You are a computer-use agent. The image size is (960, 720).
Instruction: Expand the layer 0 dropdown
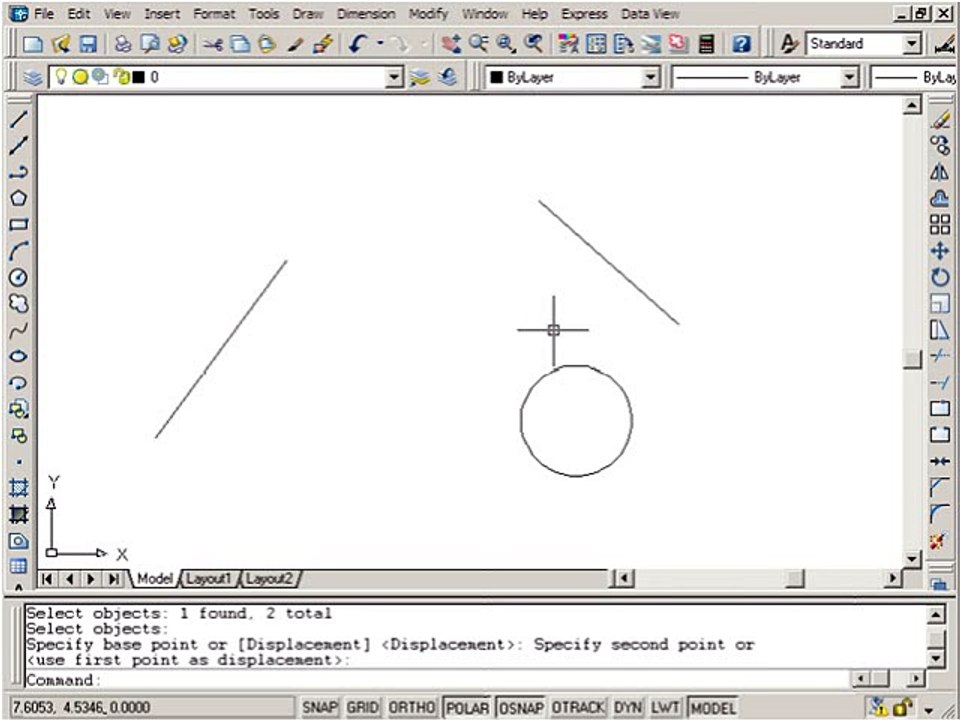click(395, 77)
